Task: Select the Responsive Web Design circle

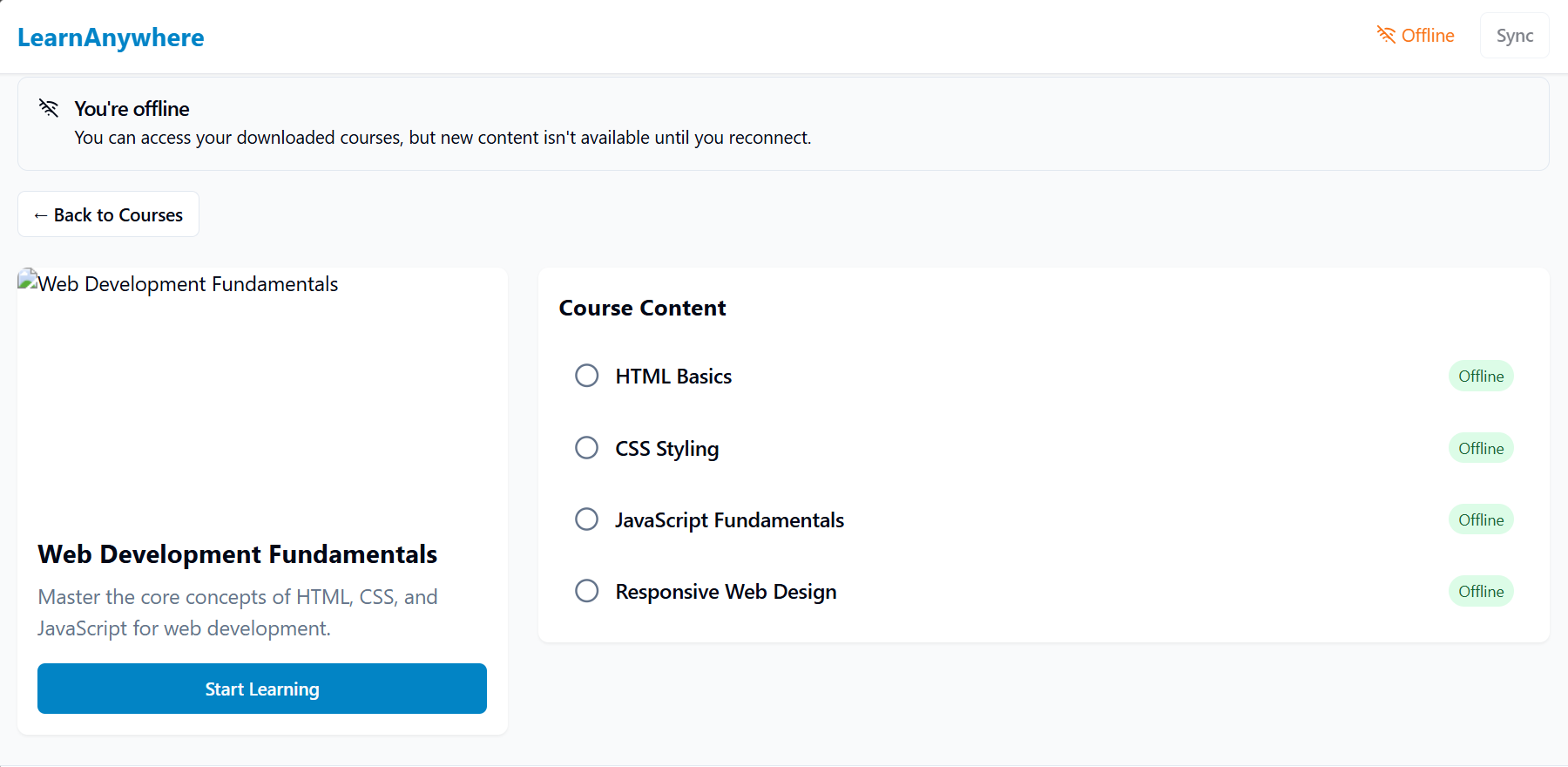Action: pyautogui.click(x=587, y=591)
